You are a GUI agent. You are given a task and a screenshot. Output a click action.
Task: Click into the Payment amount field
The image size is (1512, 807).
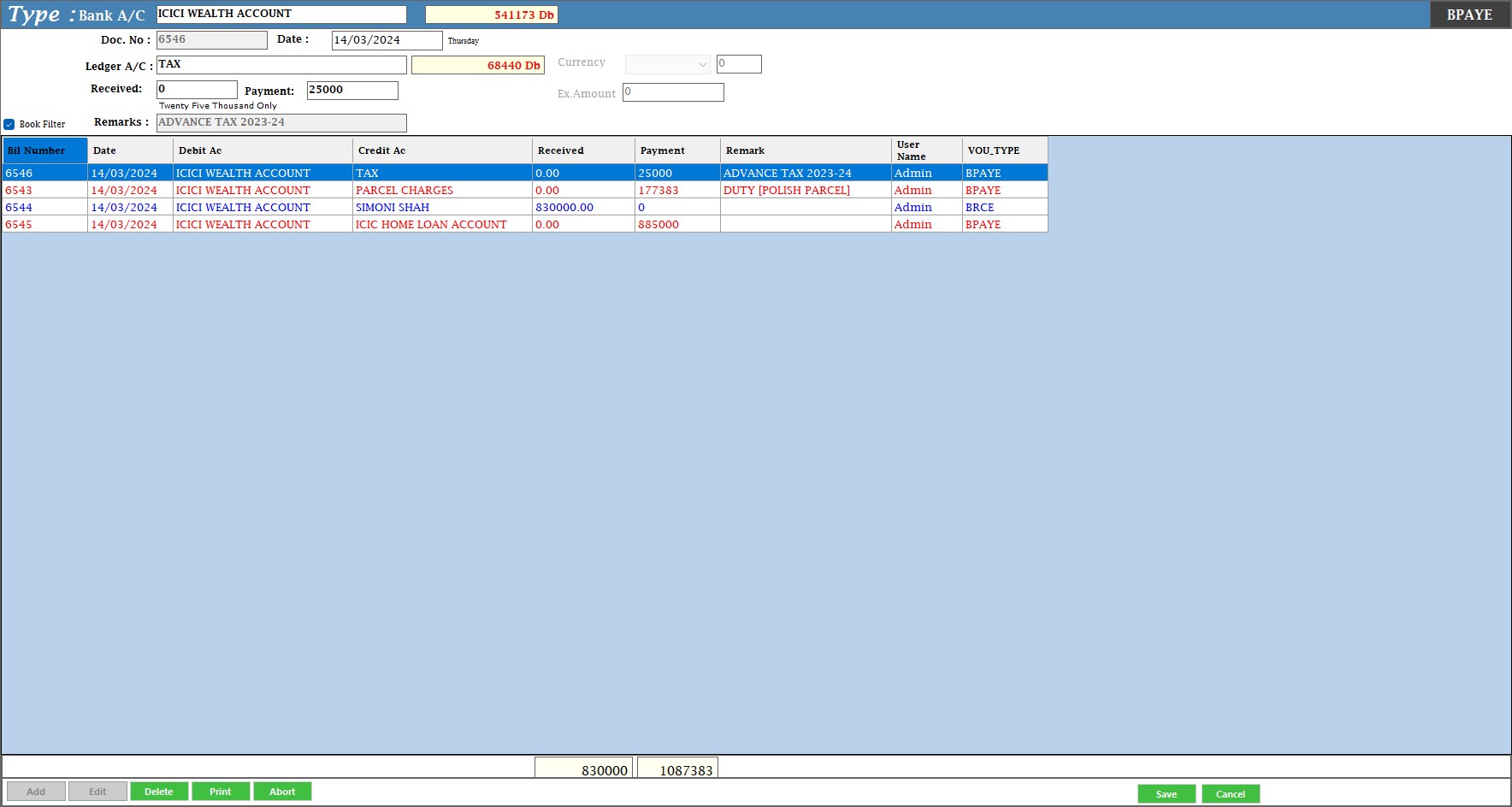[x=352, y=90]
